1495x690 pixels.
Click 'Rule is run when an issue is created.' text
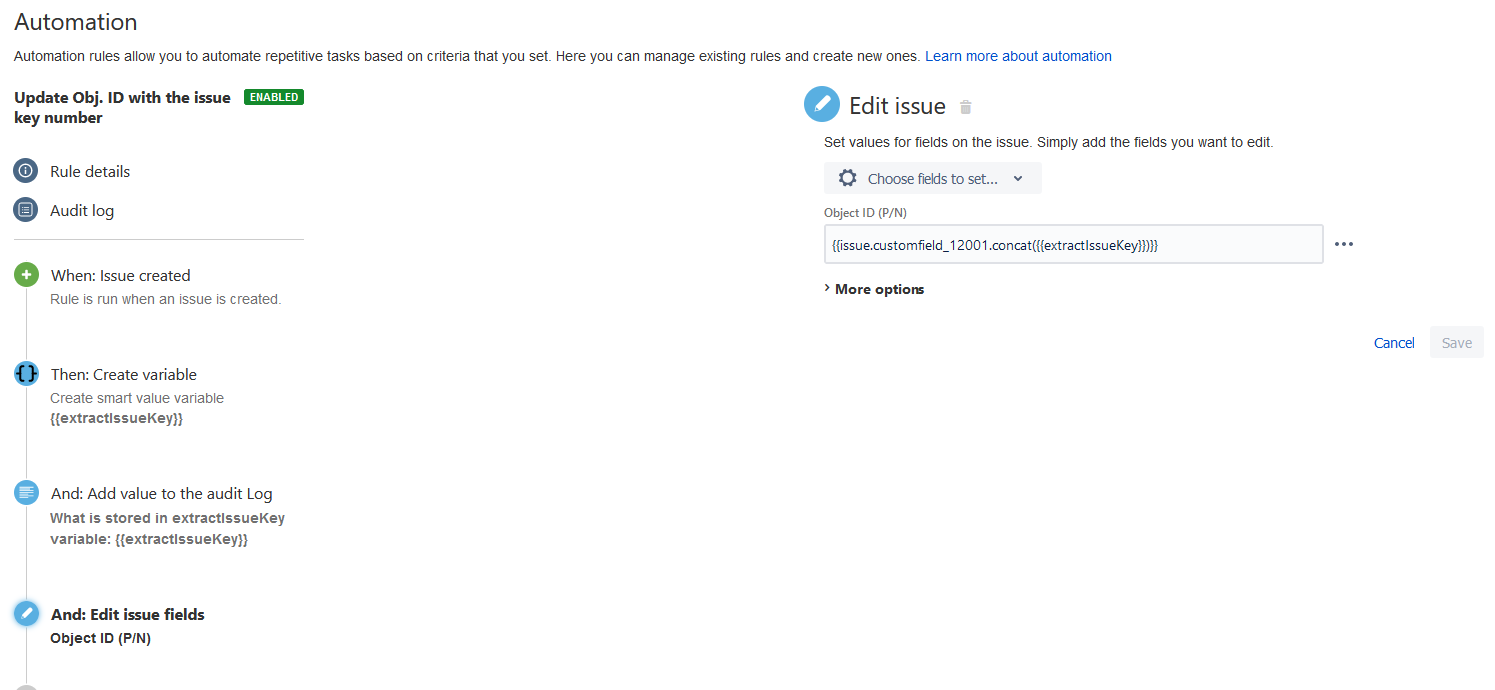pyautogui.click(x=166, y=299)
